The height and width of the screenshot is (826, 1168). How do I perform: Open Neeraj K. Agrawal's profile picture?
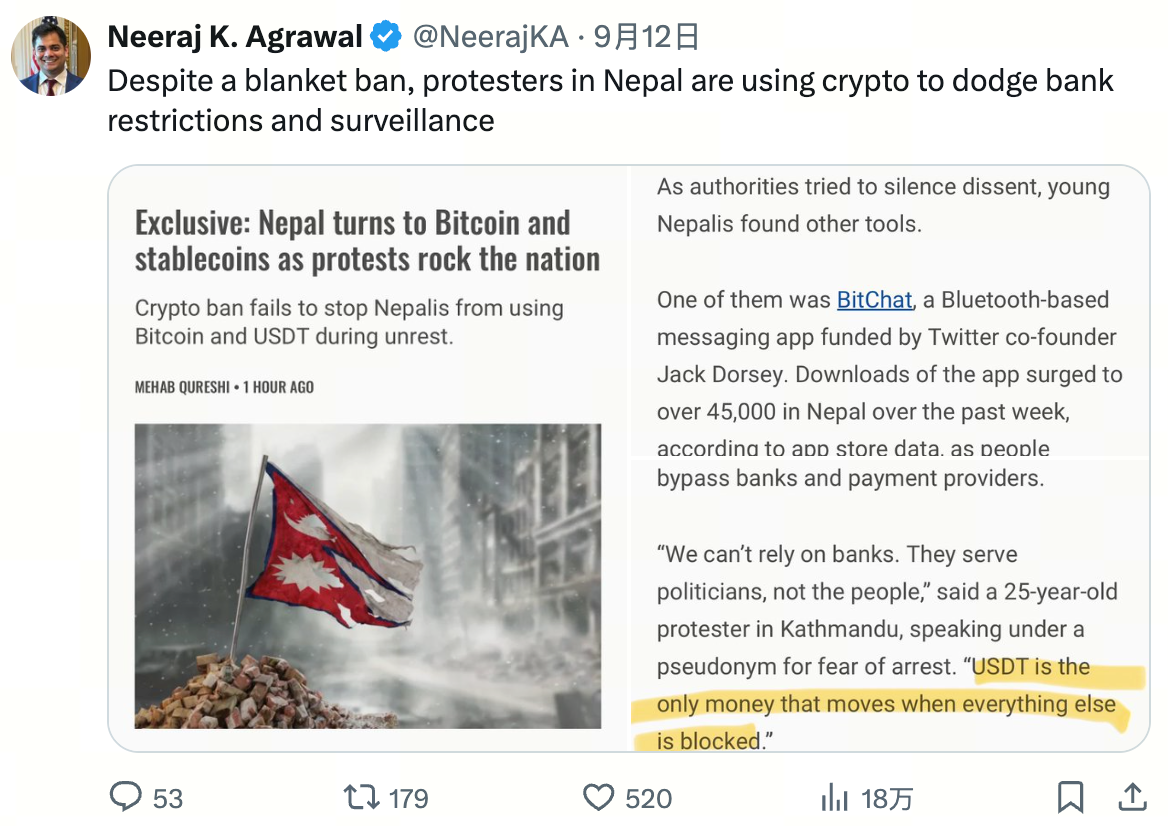(x=51, y=56)
